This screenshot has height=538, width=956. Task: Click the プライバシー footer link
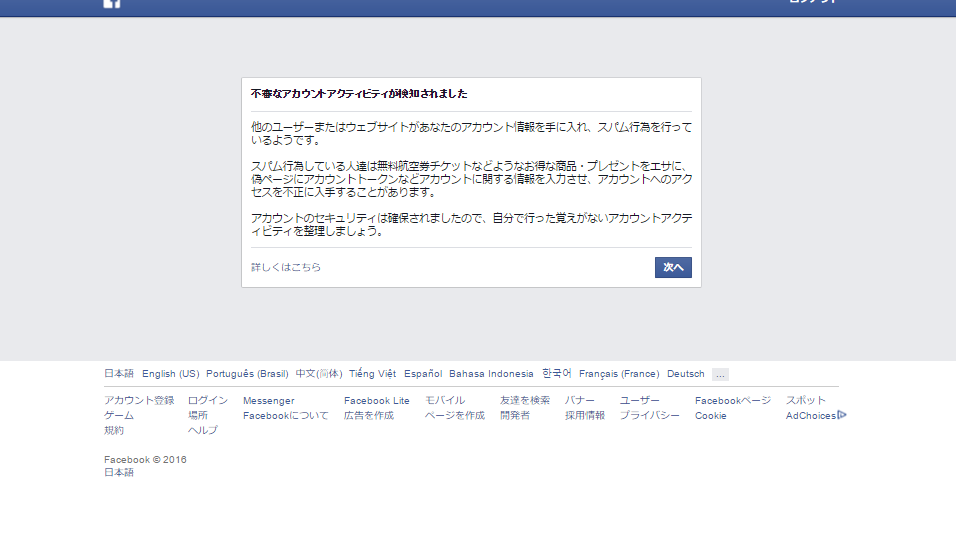[x=649, y=415]
